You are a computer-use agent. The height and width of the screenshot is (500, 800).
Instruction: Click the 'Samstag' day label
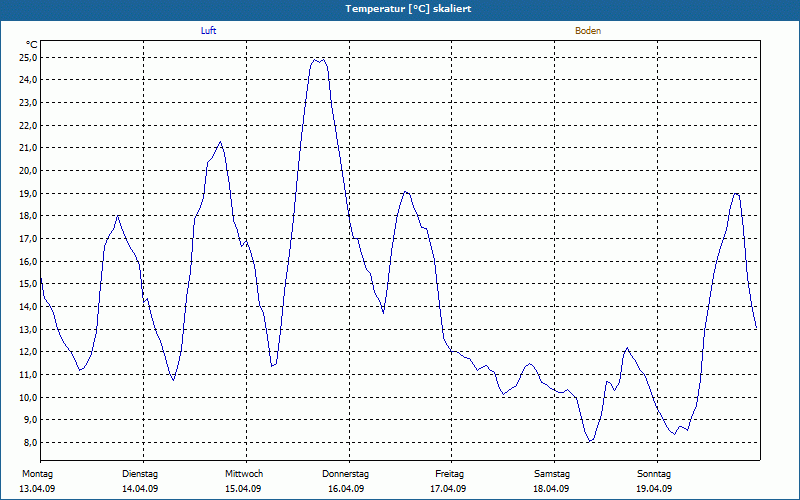point(552,474)
